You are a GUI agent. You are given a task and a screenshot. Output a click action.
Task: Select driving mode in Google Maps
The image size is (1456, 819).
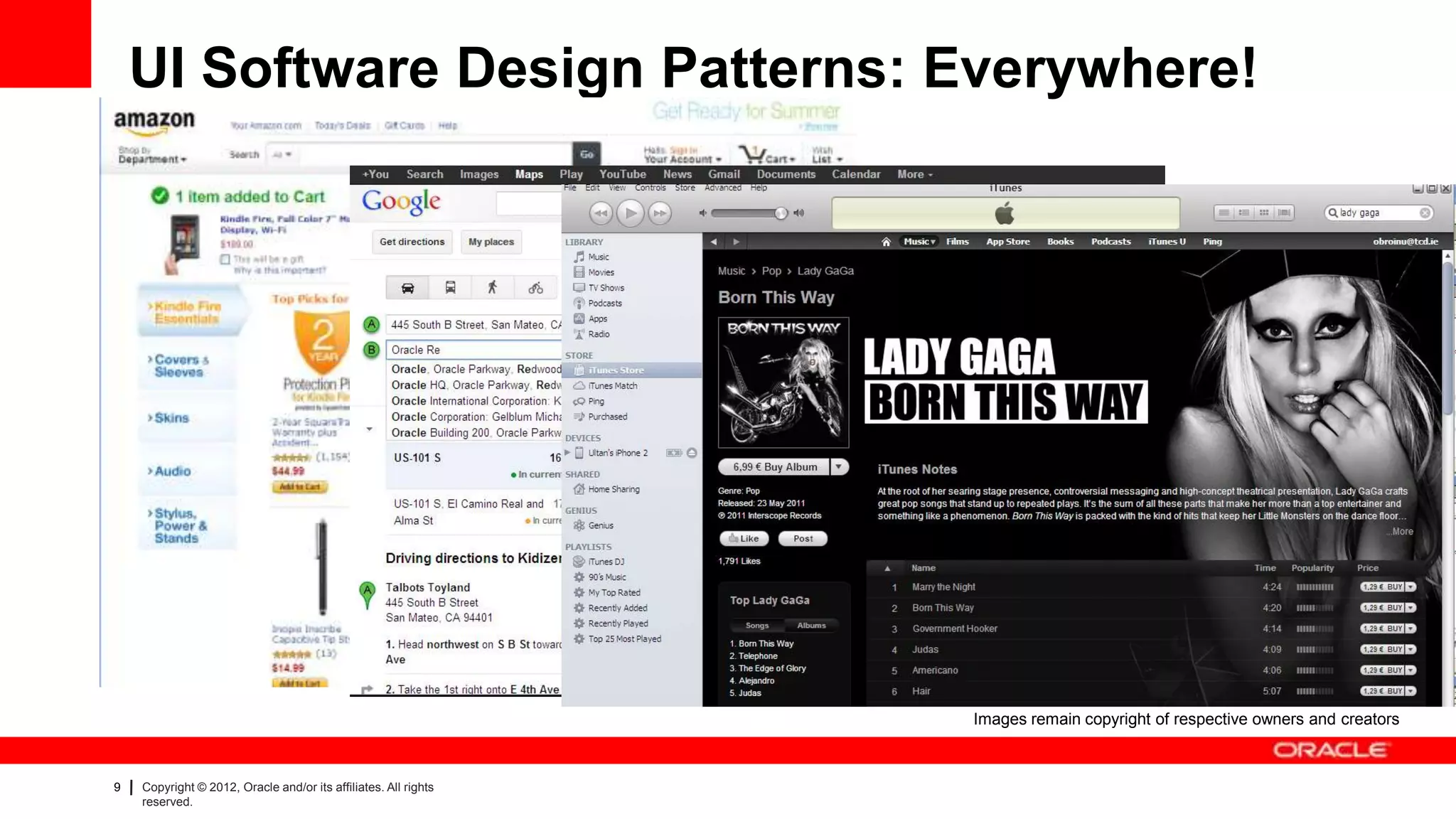coord(408,288)
